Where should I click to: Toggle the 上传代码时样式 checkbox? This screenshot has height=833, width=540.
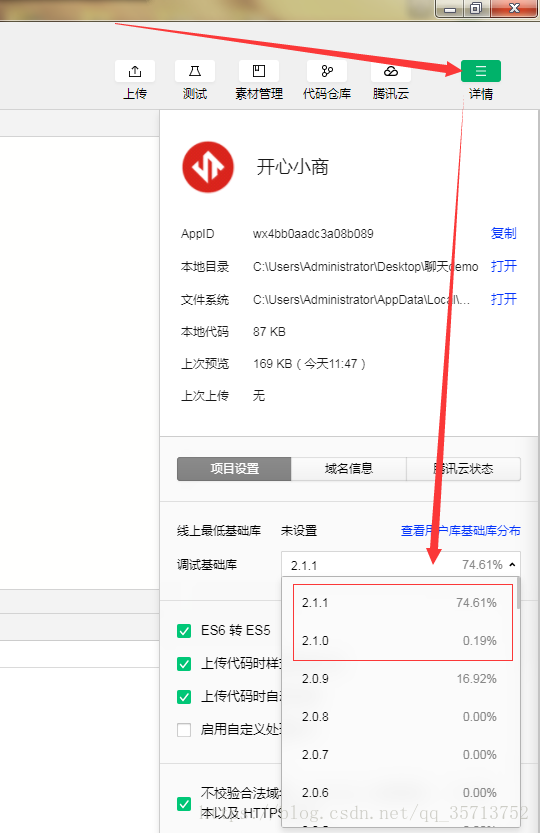[184, 664]
